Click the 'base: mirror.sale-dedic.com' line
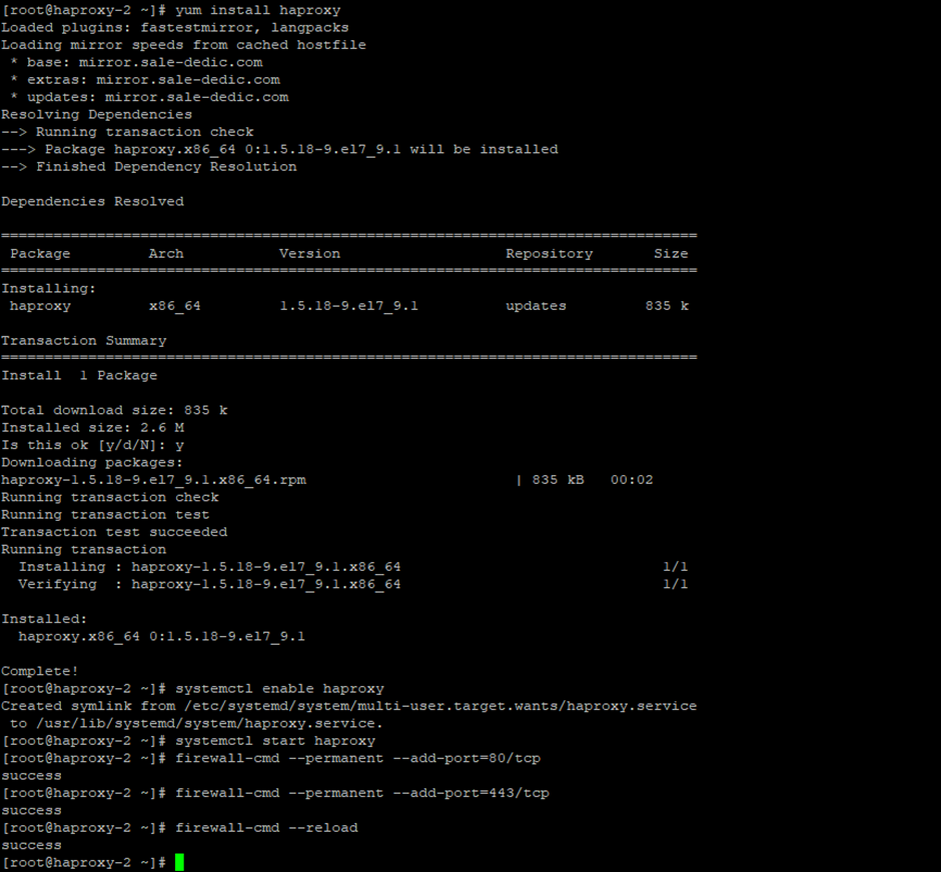941x872 pixels. point(136,62)
